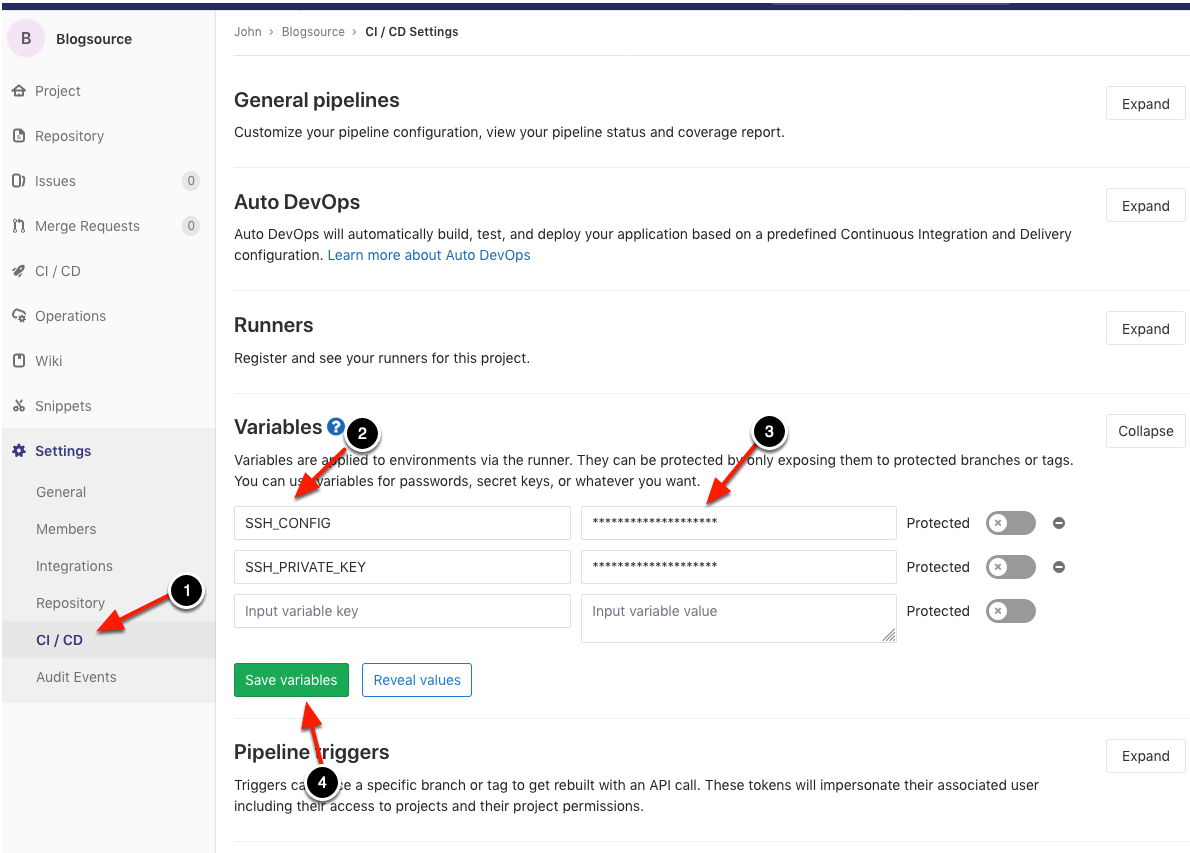The width and height of the screenshot is (1190, 853).
Task: Expand the General pipelines section
Action: click(1145, 104)
